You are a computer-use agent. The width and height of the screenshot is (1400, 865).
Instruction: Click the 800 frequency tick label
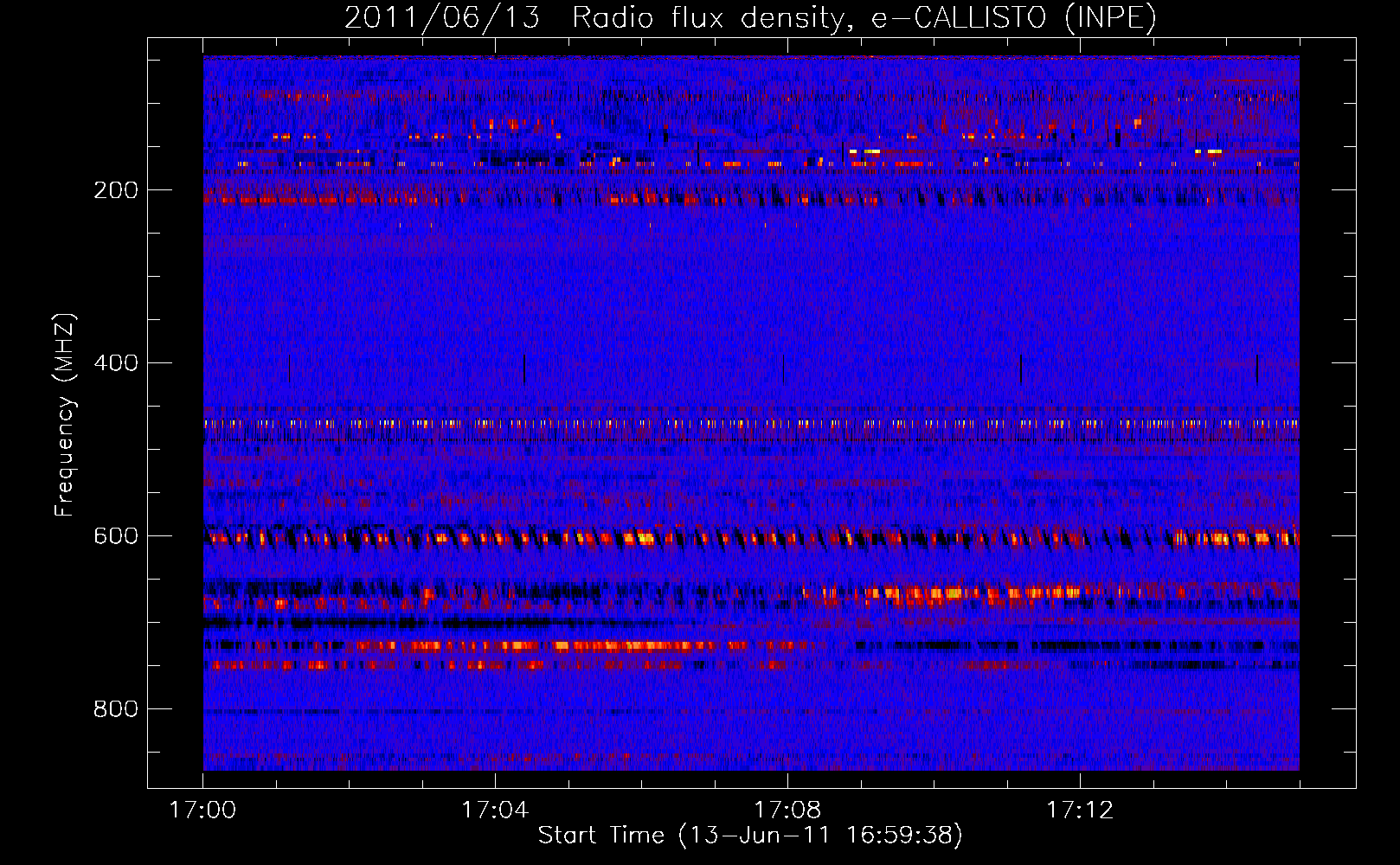pos(116,709)
